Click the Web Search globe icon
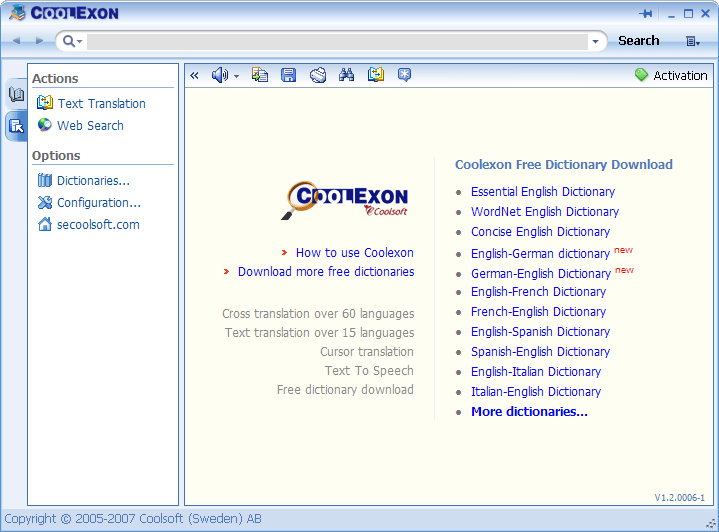The image size is (719, 532). tap(45, 125)
